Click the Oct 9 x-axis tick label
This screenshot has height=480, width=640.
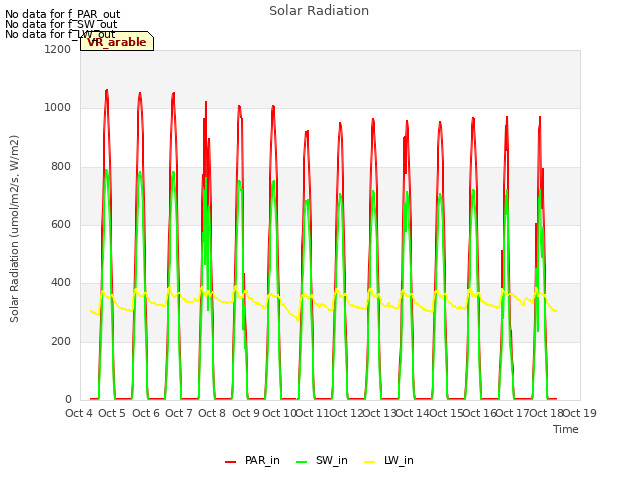point(246,413)
